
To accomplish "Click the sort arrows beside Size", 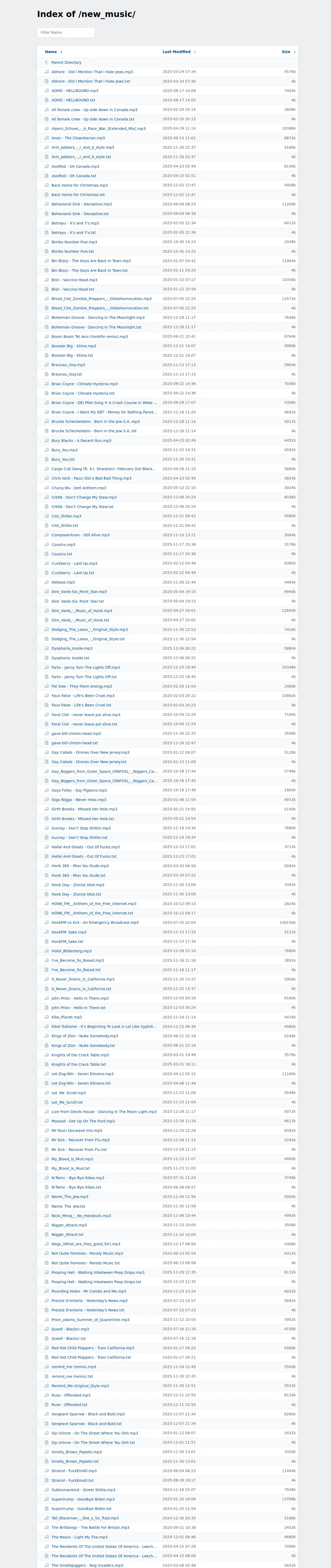I will pyautogui.click(x=294, y=52).
